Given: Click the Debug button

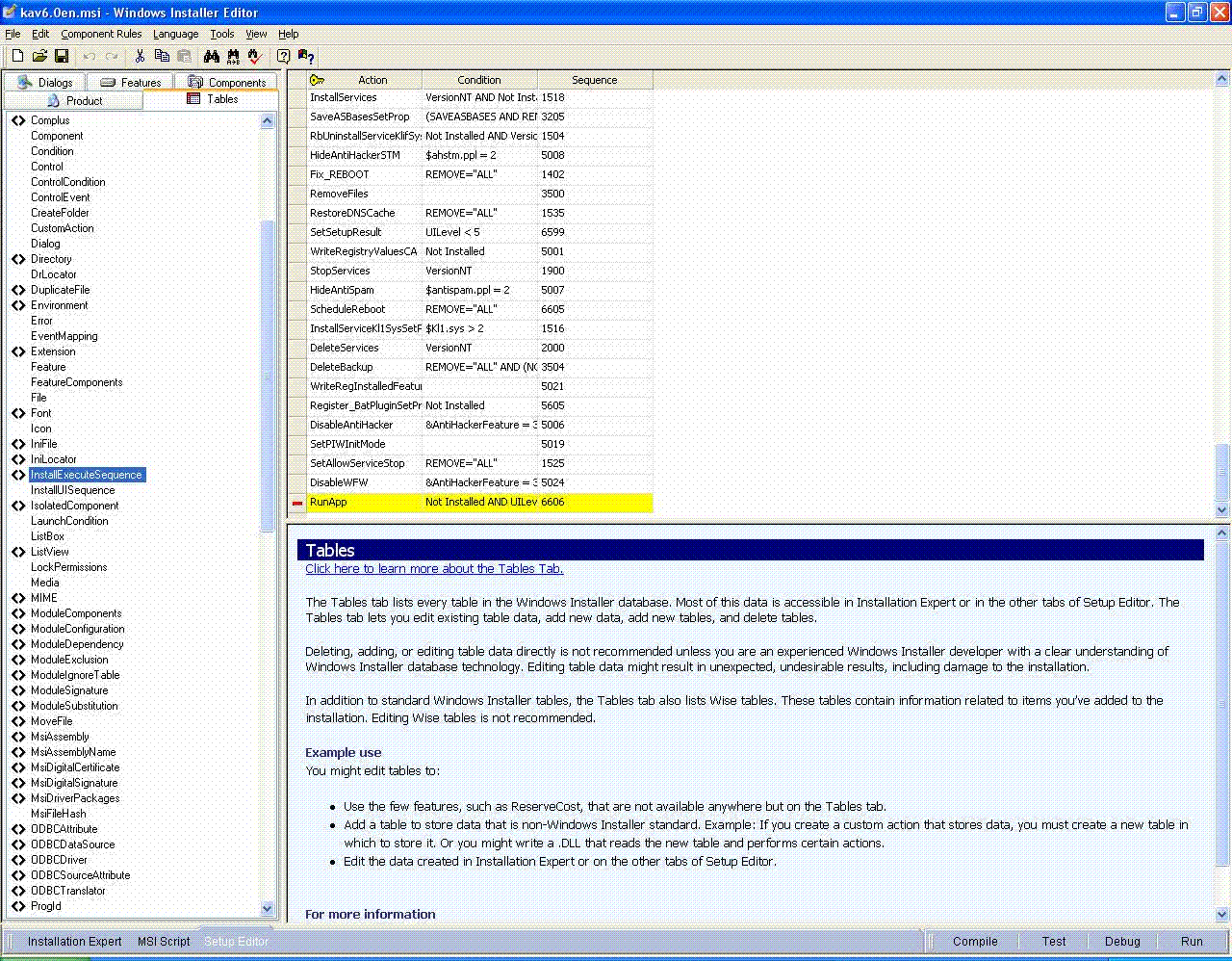Looking at the screenshot, I should 1122,941.
